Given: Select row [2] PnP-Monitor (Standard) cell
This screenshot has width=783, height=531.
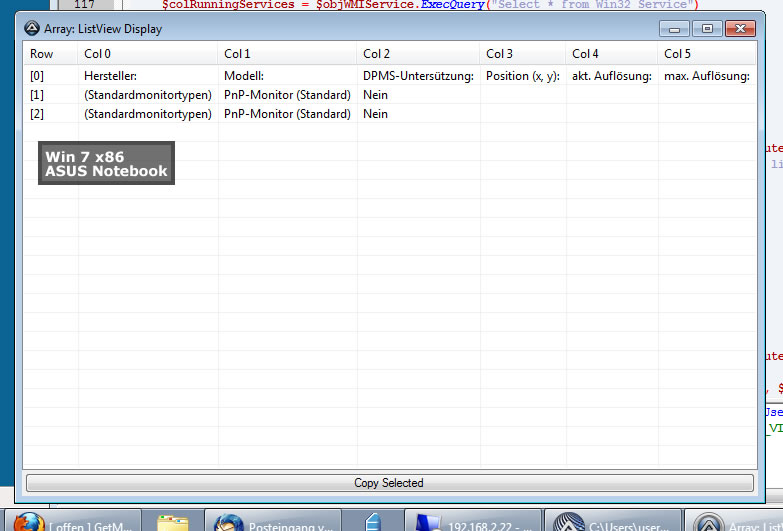Looking at the screenshot, I should click(x=287, y=114).
